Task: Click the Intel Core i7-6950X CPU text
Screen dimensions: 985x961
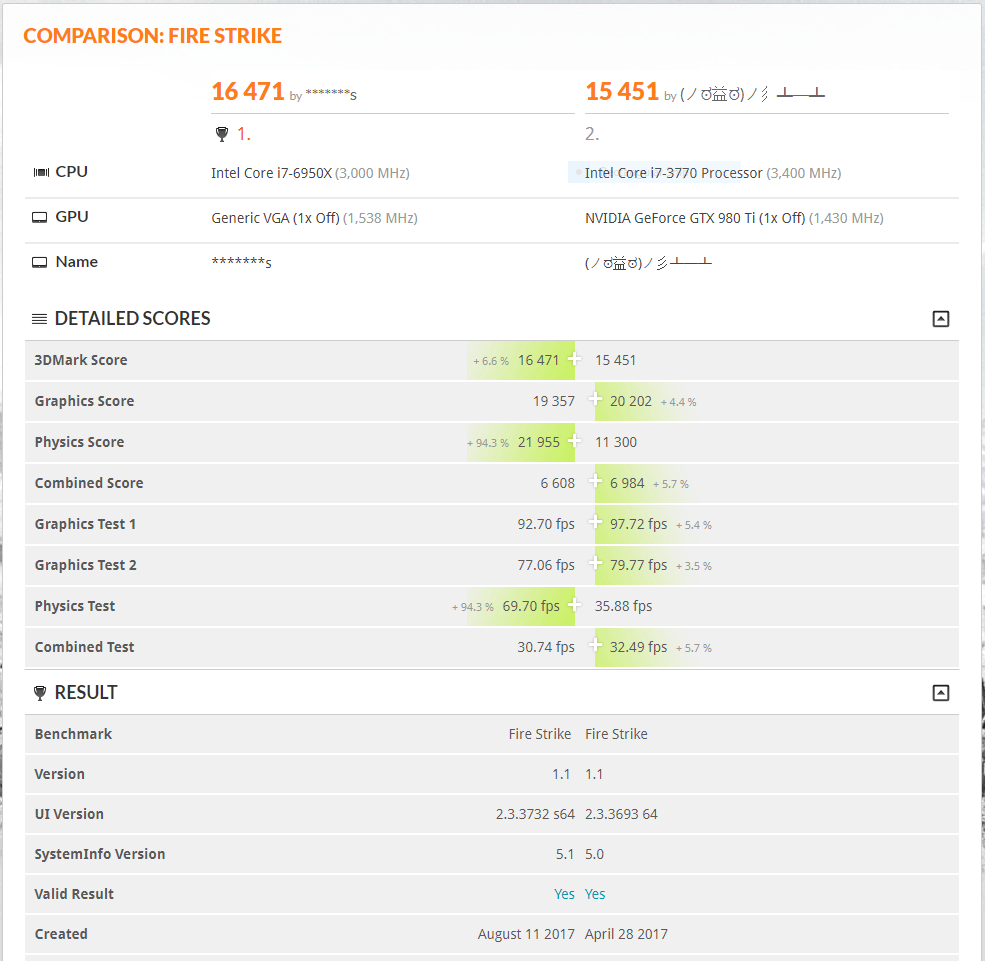Action: pos(270,173)
